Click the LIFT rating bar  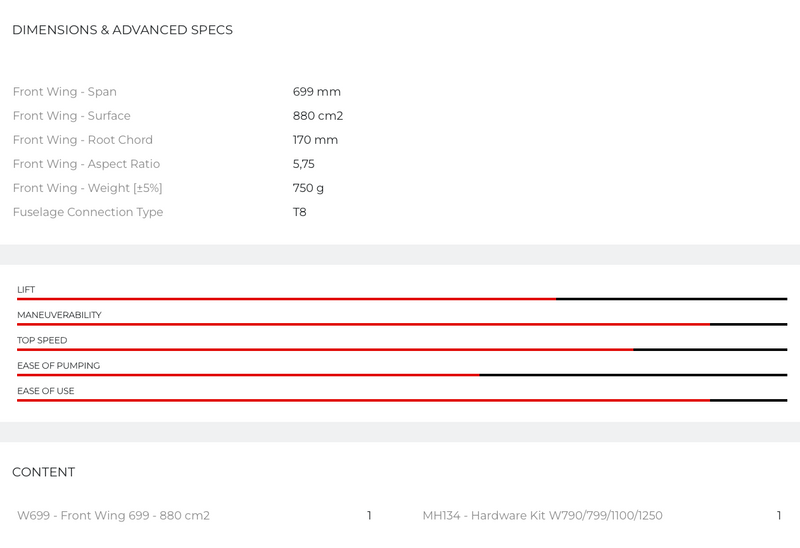pos(402,299)
